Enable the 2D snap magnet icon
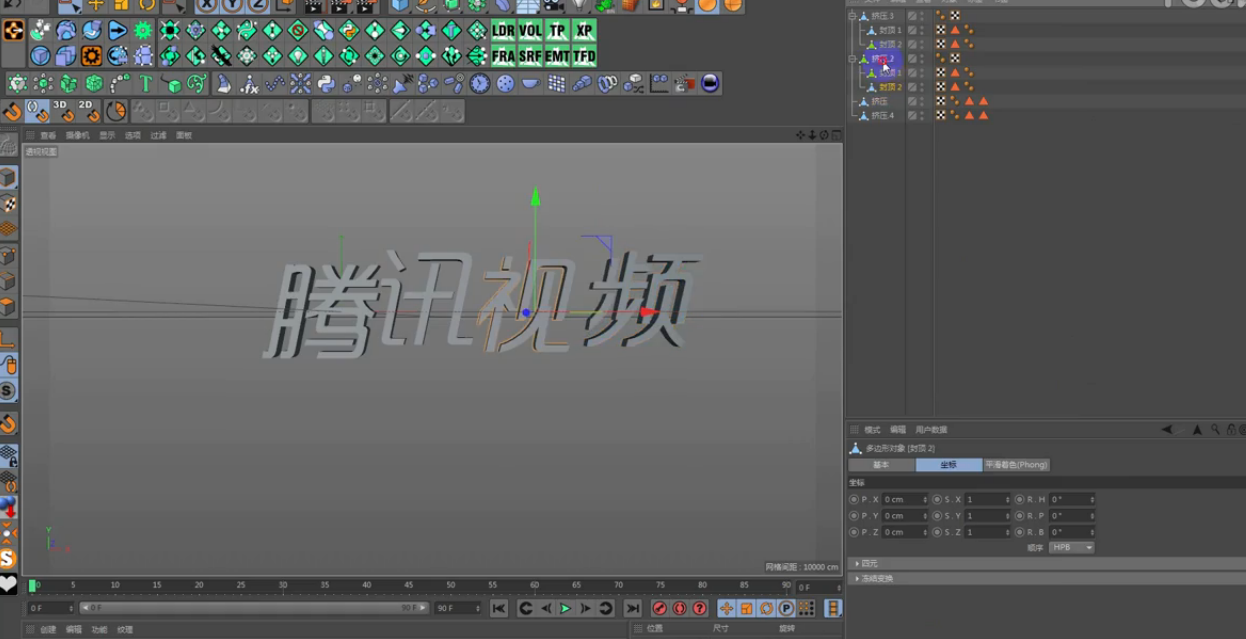1246x639 pixels. point(89,110)
